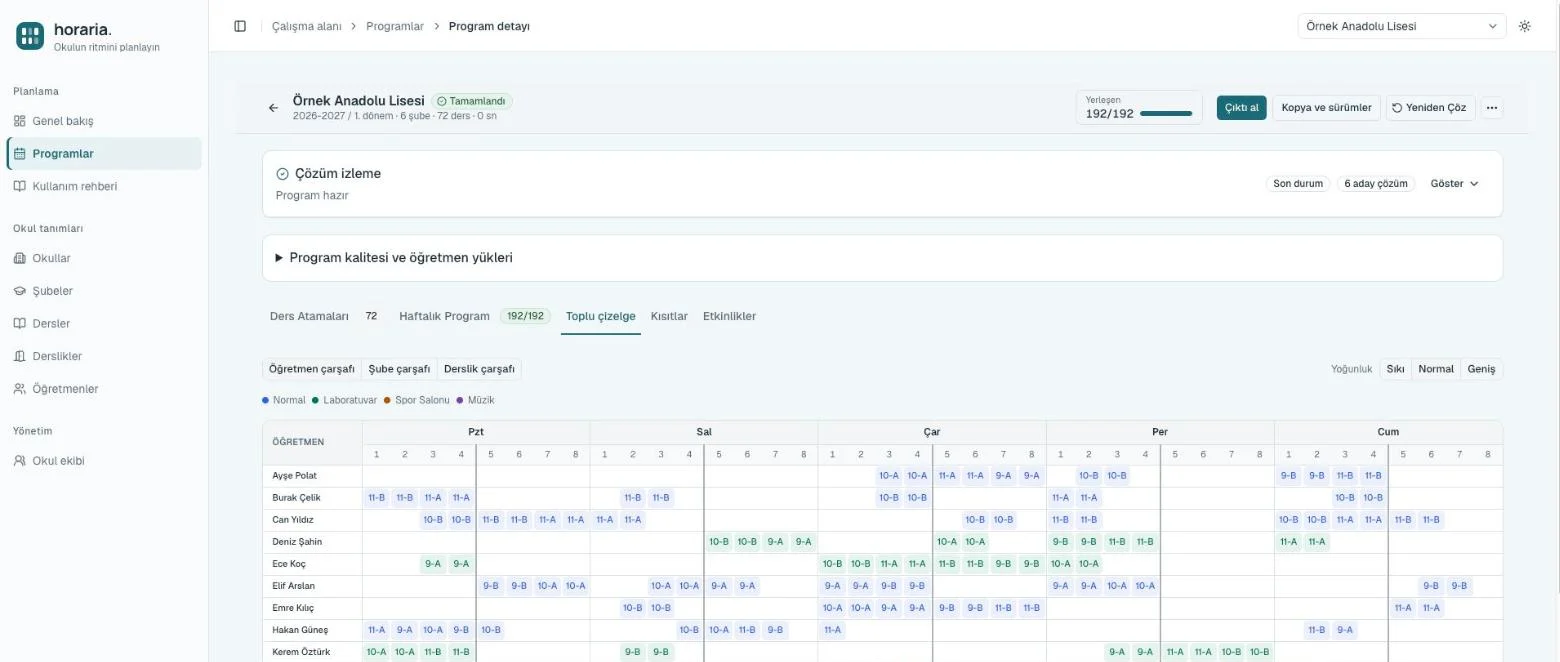
Task: Switch to the Etkinlikler tab
Action: [729, 316]
